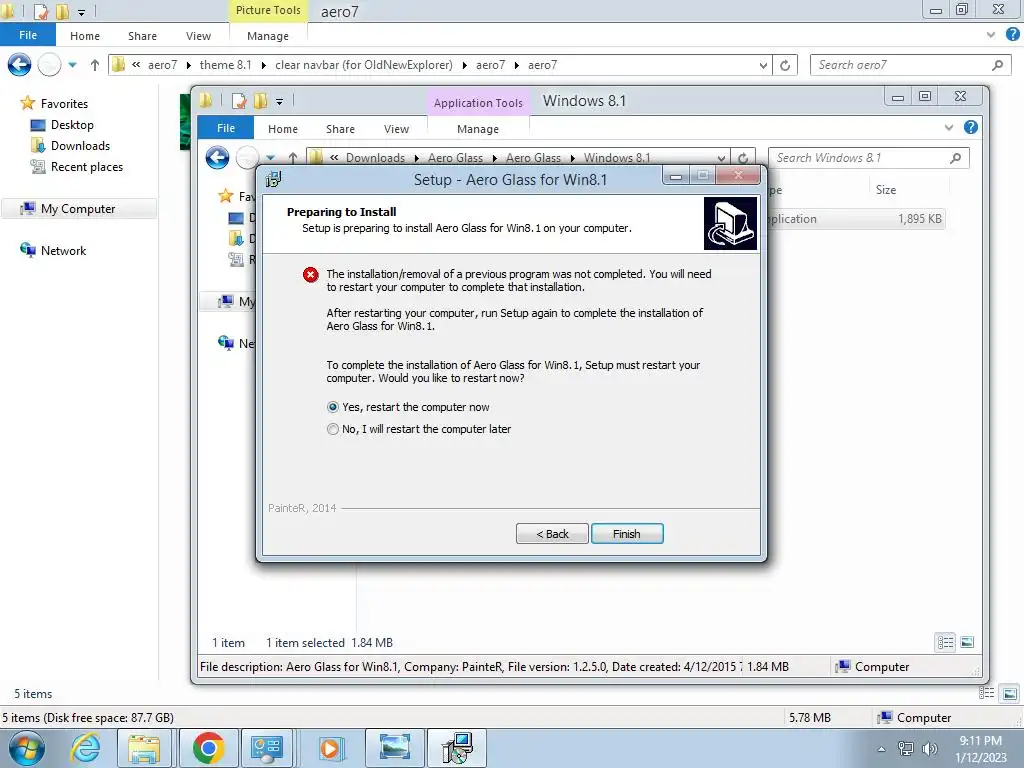Open Help in Windows 8.1 window
The height and width of the screenshot is (768, 1024).
tap(971, 127)
